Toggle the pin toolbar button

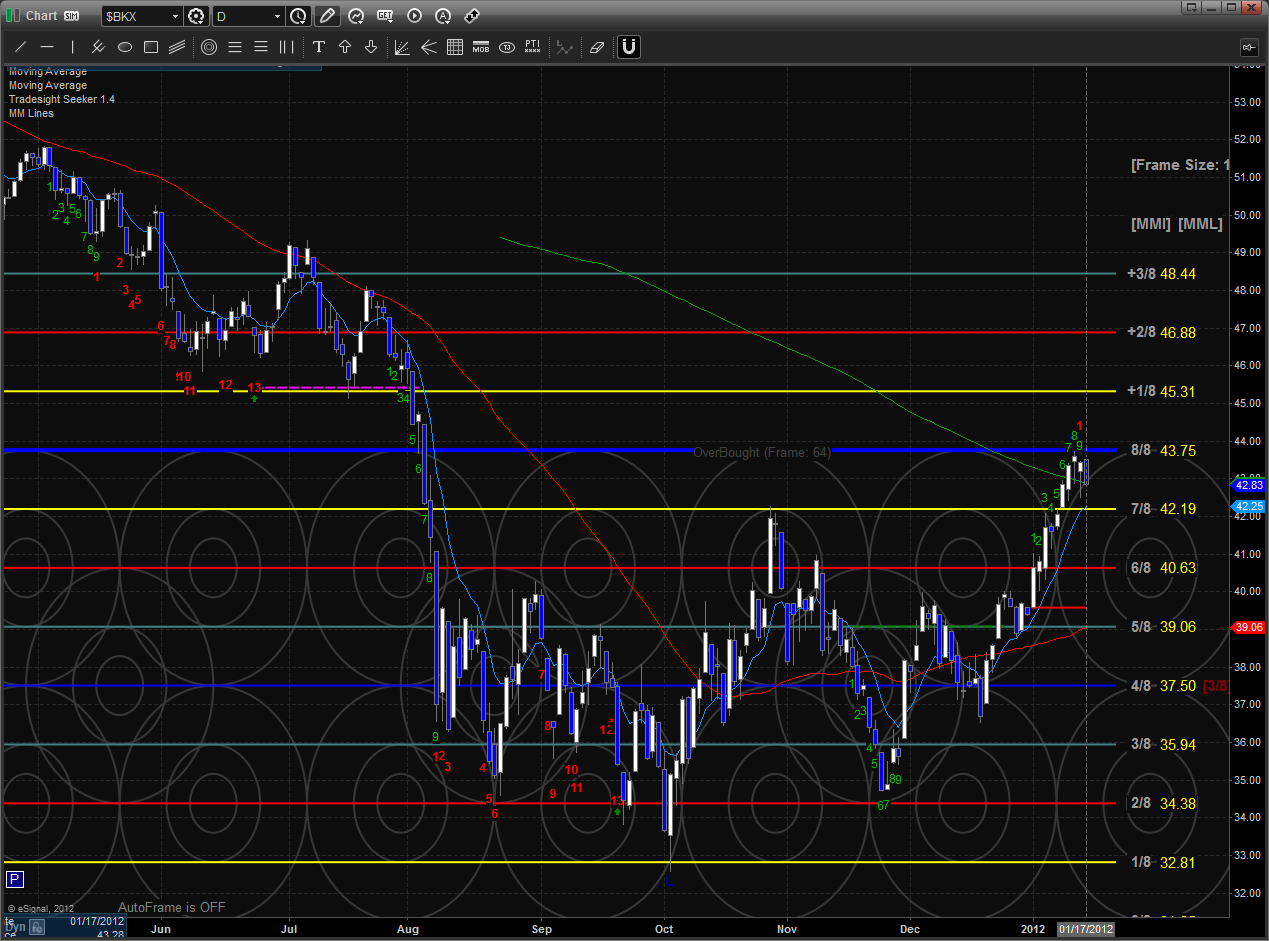(1249, 47)
